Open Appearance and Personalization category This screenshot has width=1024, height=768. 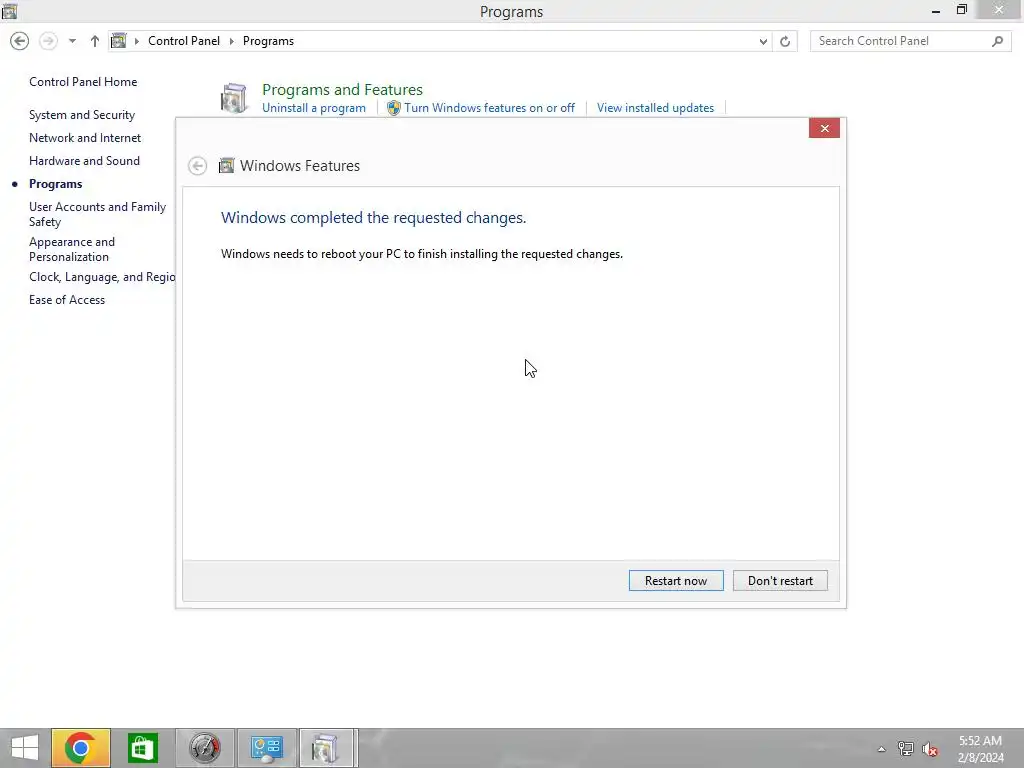(72, 249)
